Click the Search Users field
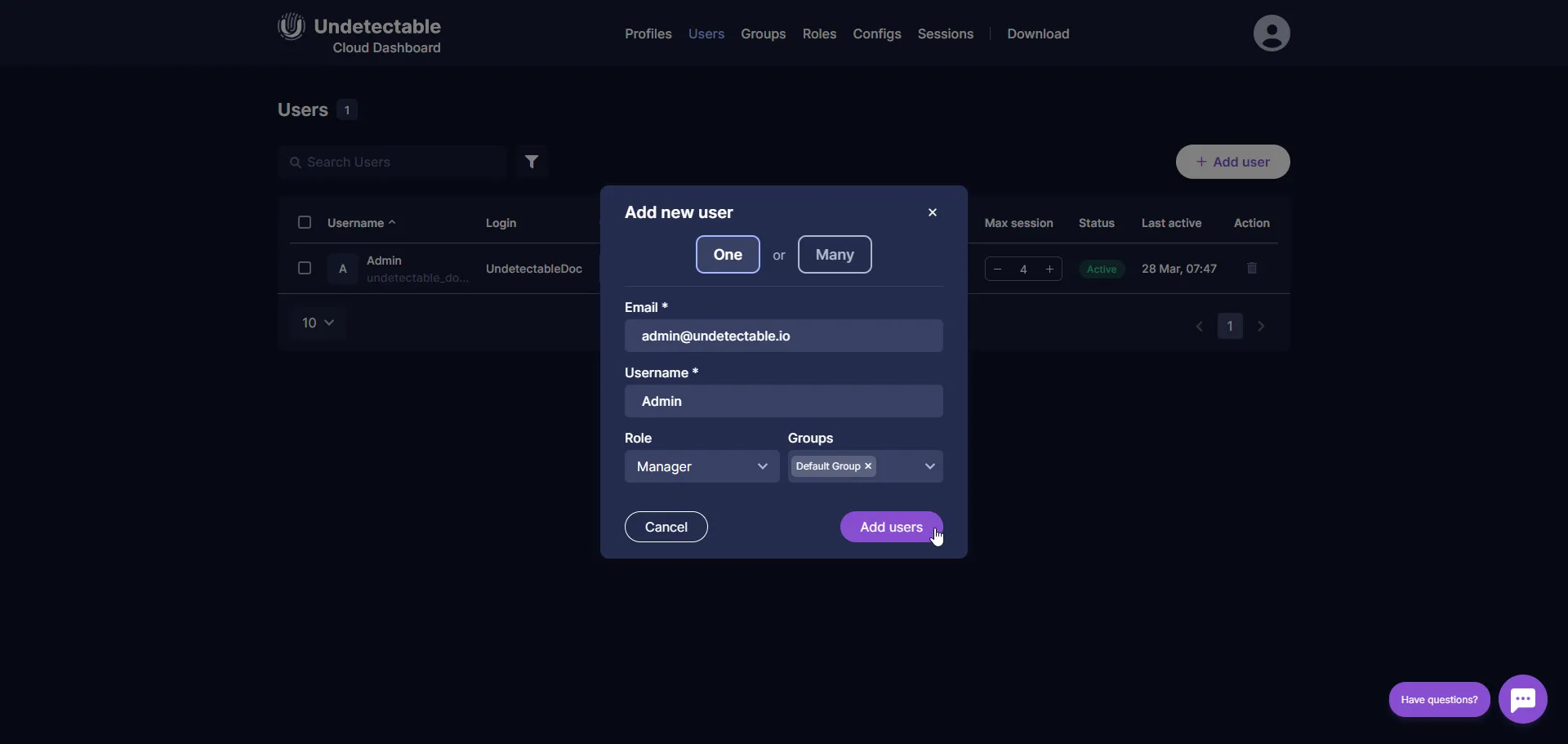 tap(392, 162)
